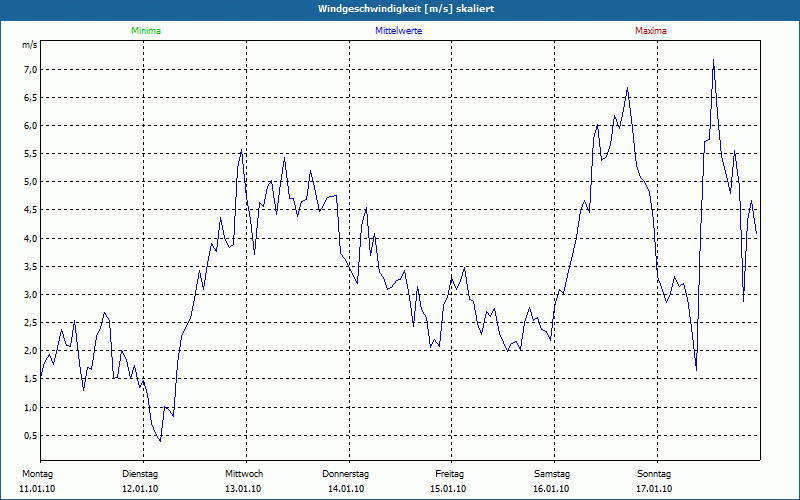The width and height of the screenshot is (800, 500).
Task: Click the Freitag day label
Action: point(449,474)
